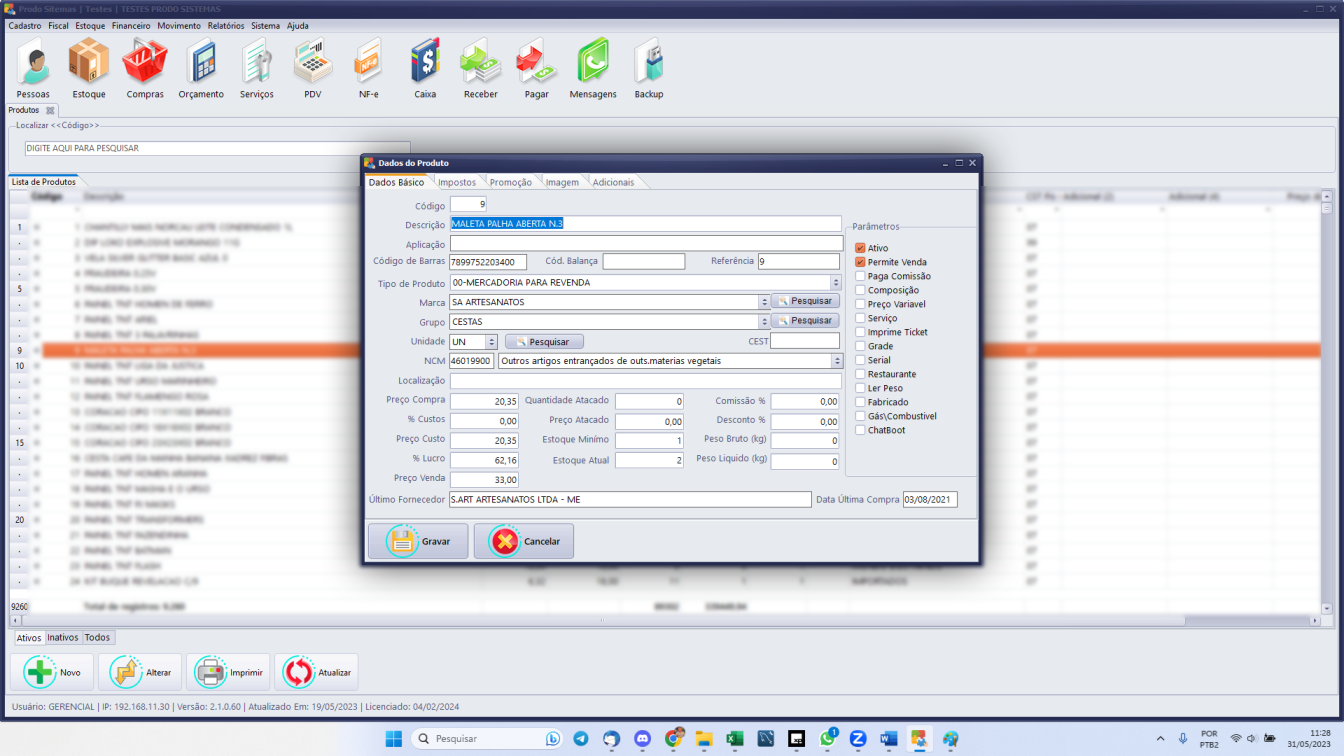The width and height of the screenshot is (1344, 756).
Task: Open the PDV cash register icon
Action: [313, 68]
